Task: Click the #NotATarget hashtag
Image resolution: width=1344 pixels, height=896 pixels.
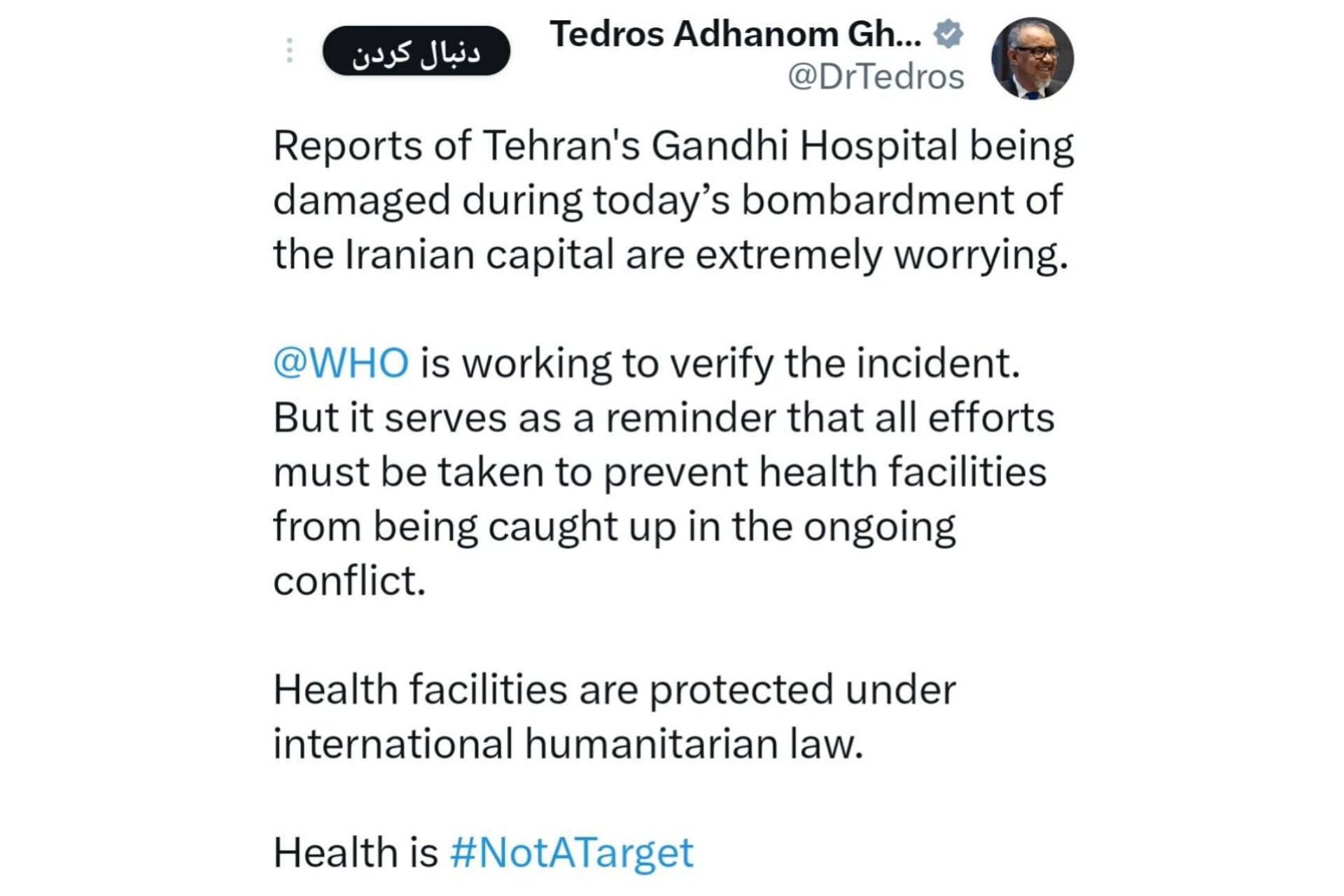Action: click(x=571, y=853)
